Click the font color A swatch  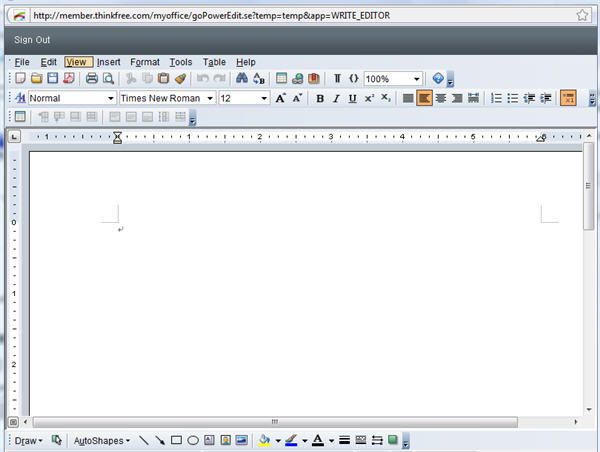tap(317, 440)
